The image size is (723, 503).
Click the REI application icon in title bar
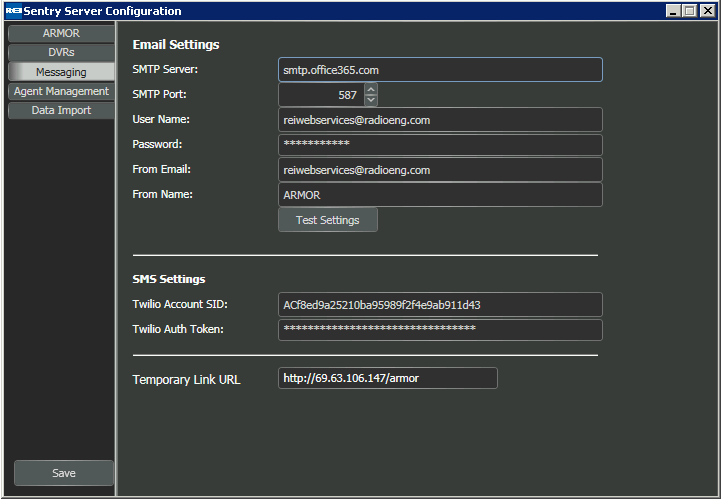point(13,11)
